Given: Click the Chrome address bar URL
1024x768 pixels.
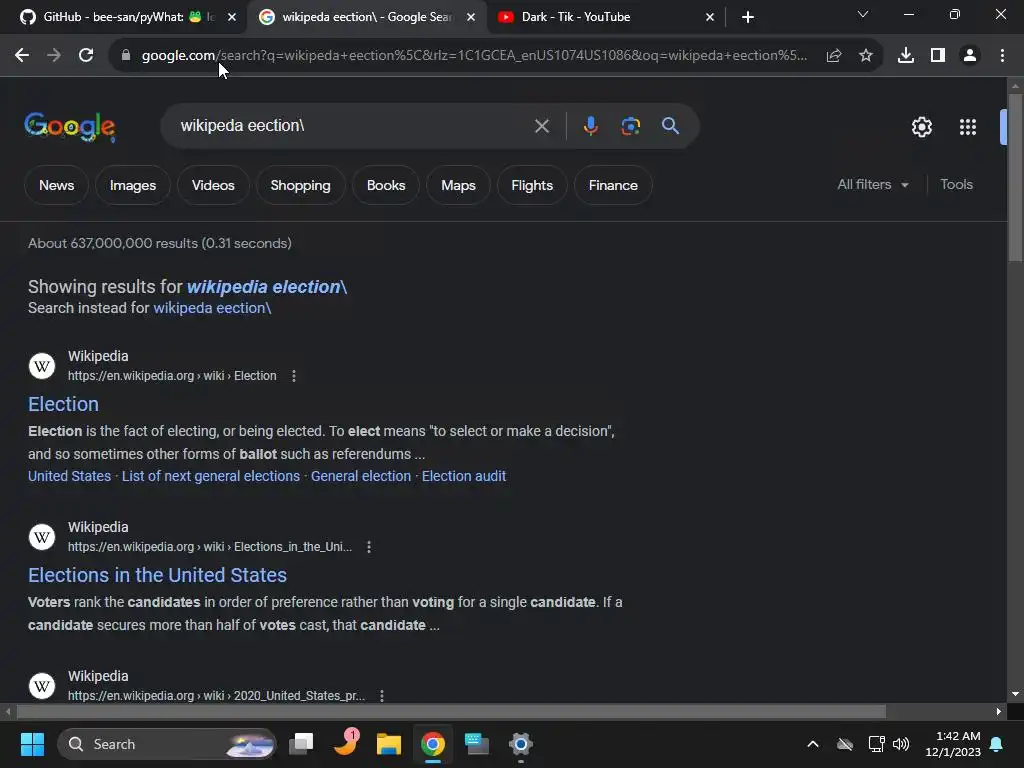Looking at the screenshot, I should 474,56.
